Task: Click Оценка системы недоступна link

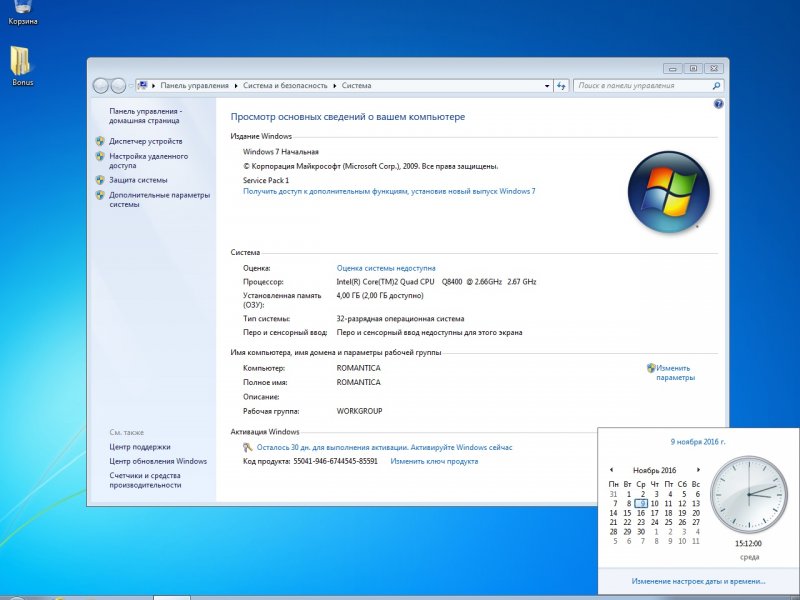Action: (x=386, y=268)
